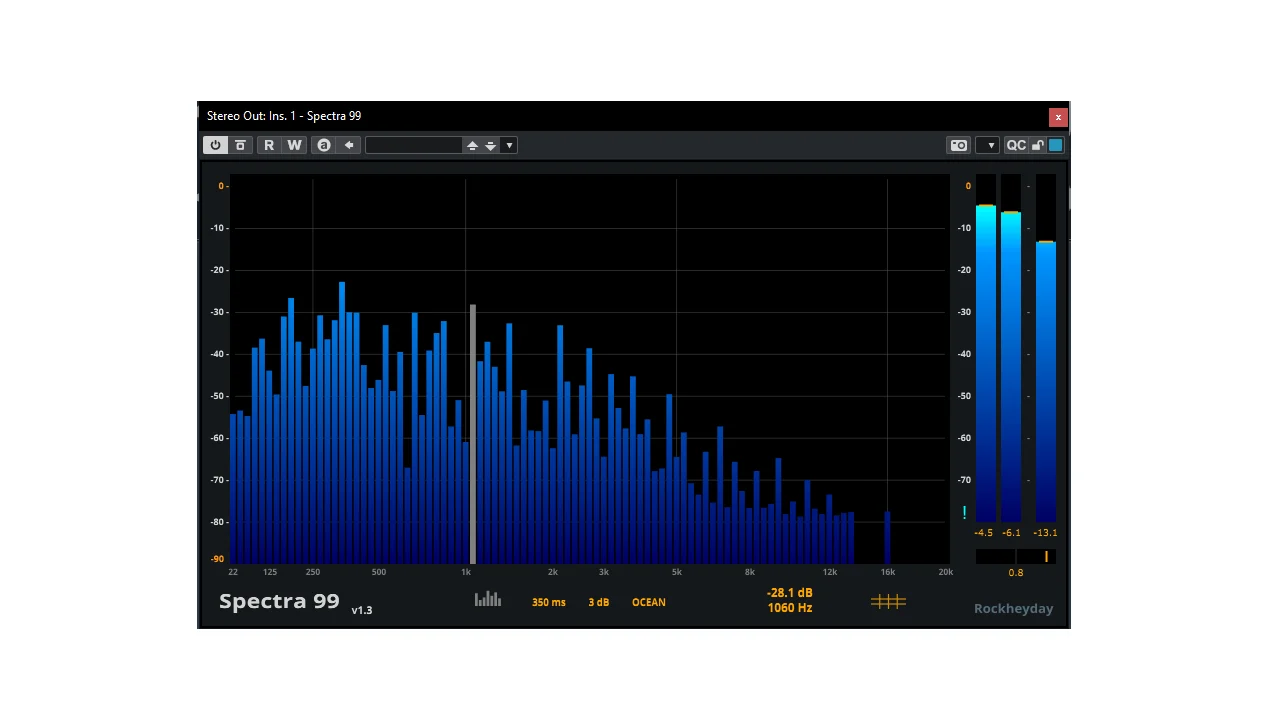Toggle Quick Controls (QC) button
Screen dimensions: 1280x720
[1016, 145]
